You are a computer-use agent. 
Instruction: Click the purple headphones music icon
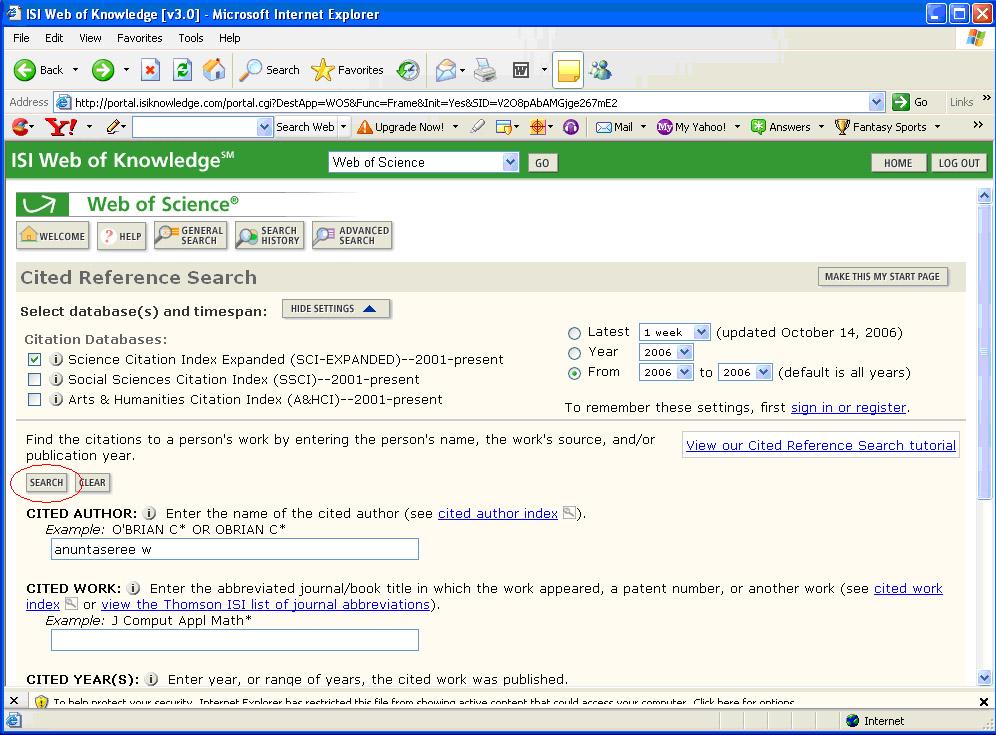pos(571,127)
